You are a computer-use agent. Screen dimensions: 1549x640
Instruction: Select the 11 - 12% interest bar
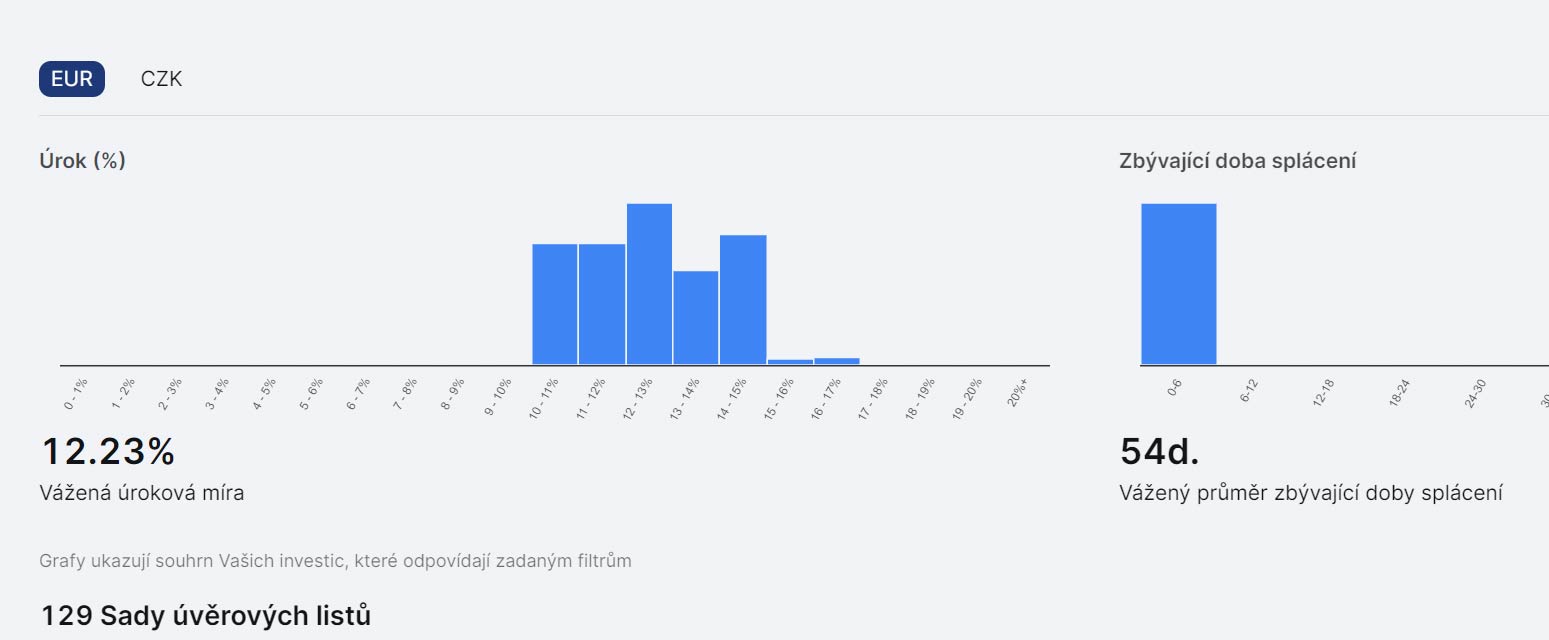[x=602, y=304]
